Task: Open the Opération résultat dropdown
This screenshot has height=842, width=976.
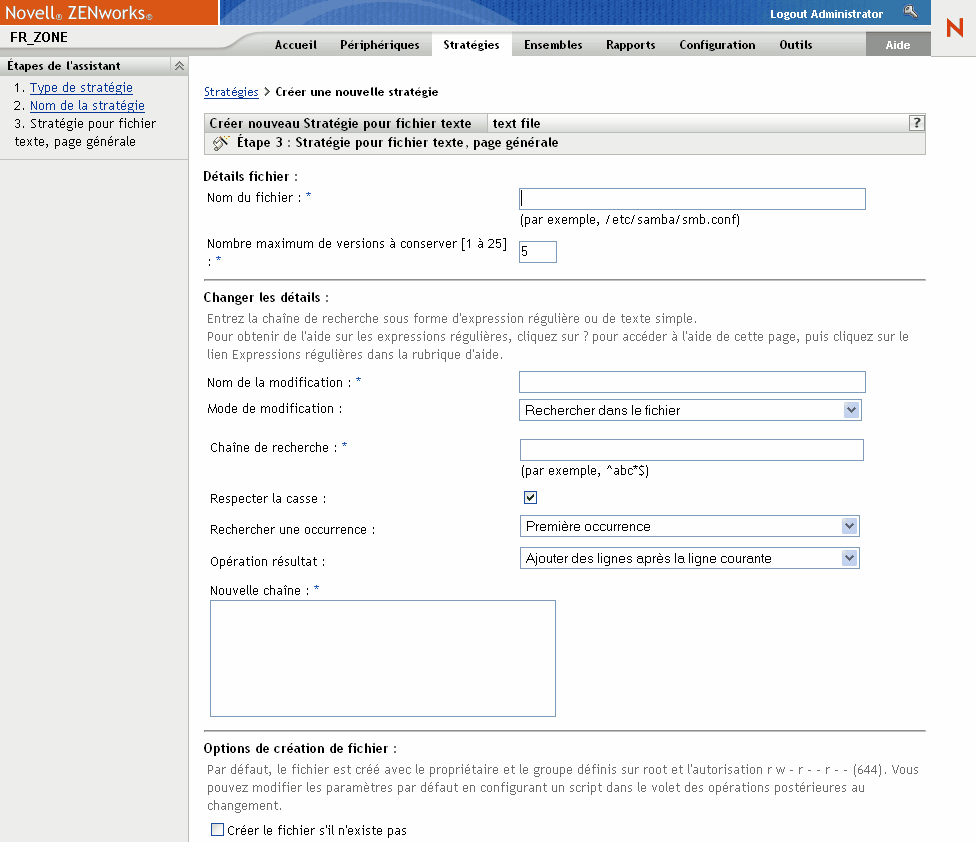Action: tap(689, 558)
